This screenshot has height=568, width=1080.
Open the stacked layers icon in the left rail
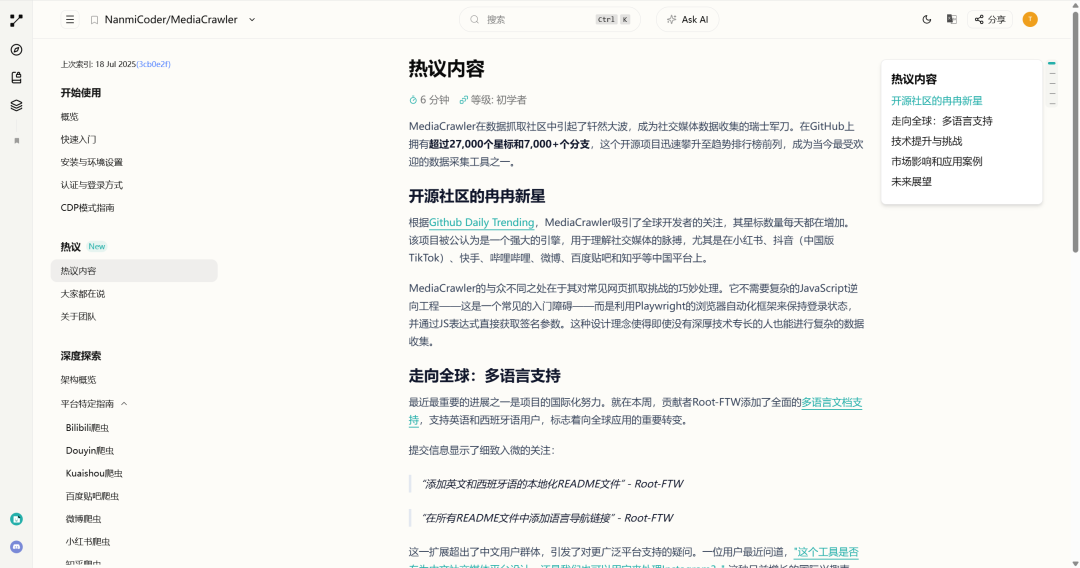17,105
